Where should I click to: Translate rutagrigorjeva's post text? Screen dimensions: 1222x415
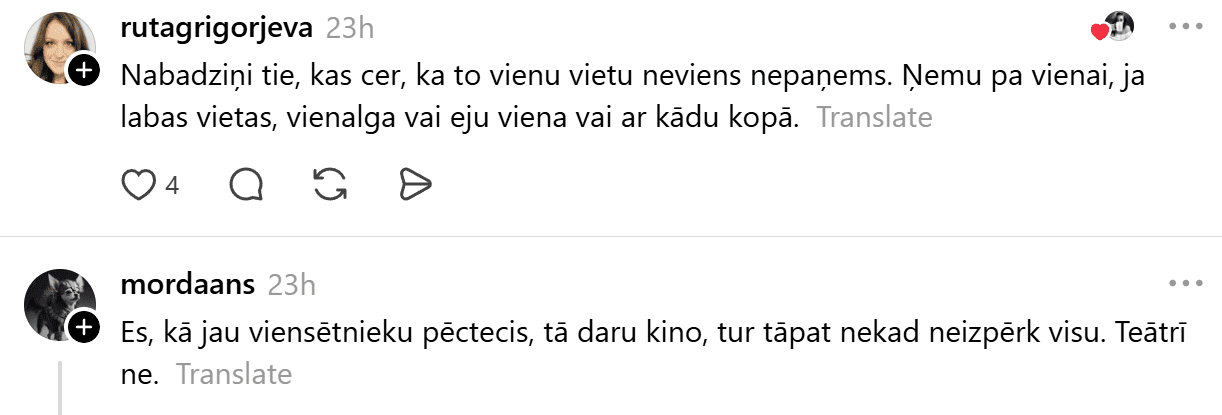tap(874, 118)
